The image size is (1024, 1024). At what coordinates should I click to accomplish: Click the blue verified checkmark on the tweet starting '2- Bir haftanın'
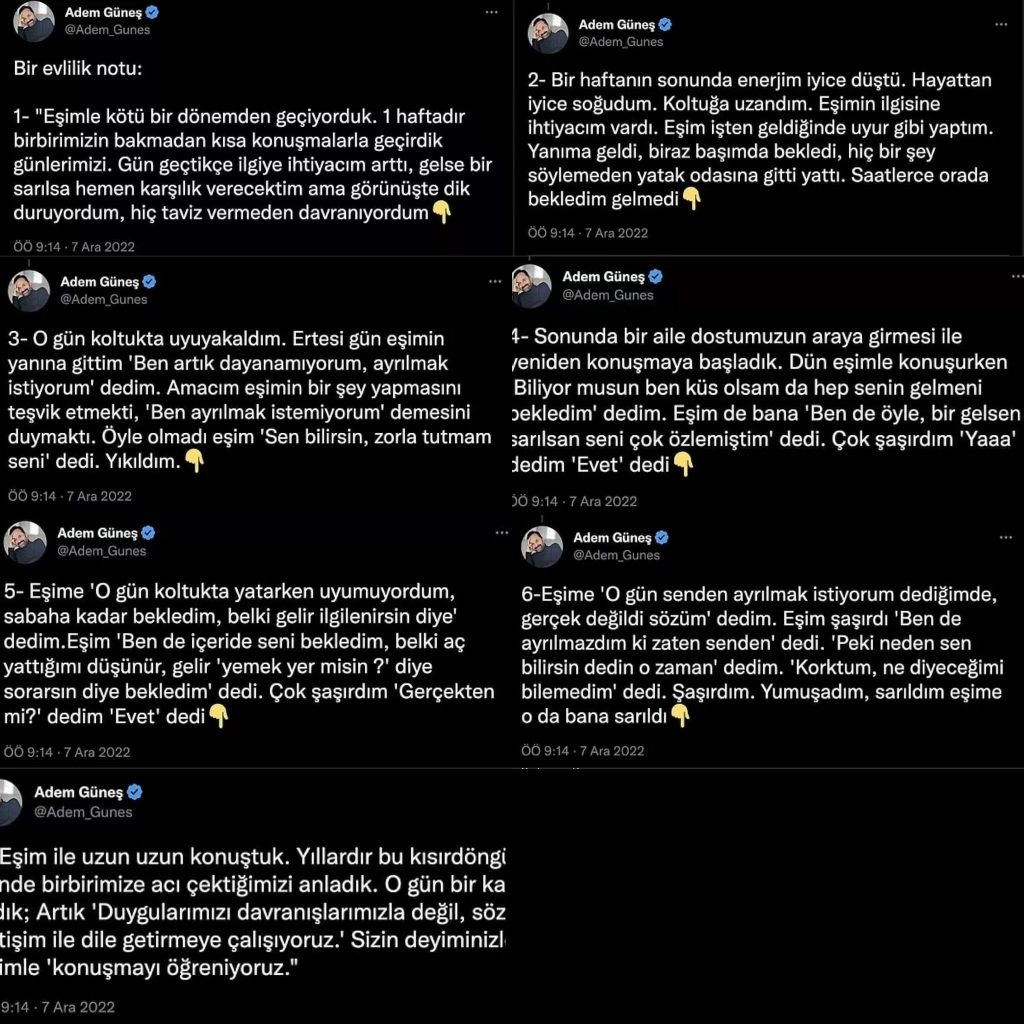click(665, 24)
